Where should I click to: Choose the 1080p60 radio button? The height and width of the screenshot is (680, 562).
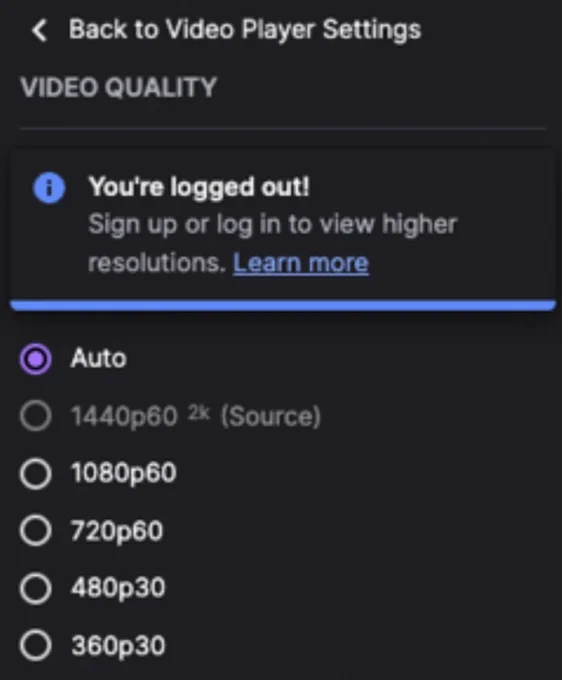click(x=36, y=473)
